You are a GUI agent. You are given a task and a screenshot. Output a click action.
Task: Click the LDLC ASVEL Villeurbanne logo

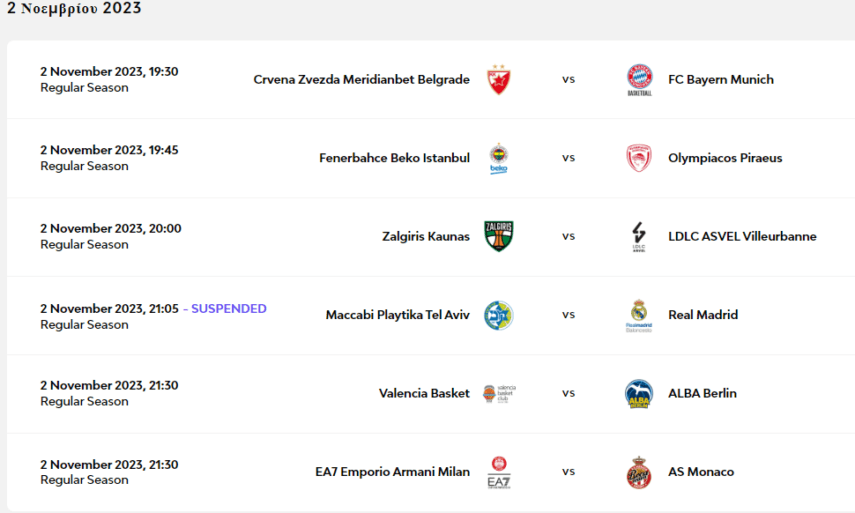[x=639, y=237]
